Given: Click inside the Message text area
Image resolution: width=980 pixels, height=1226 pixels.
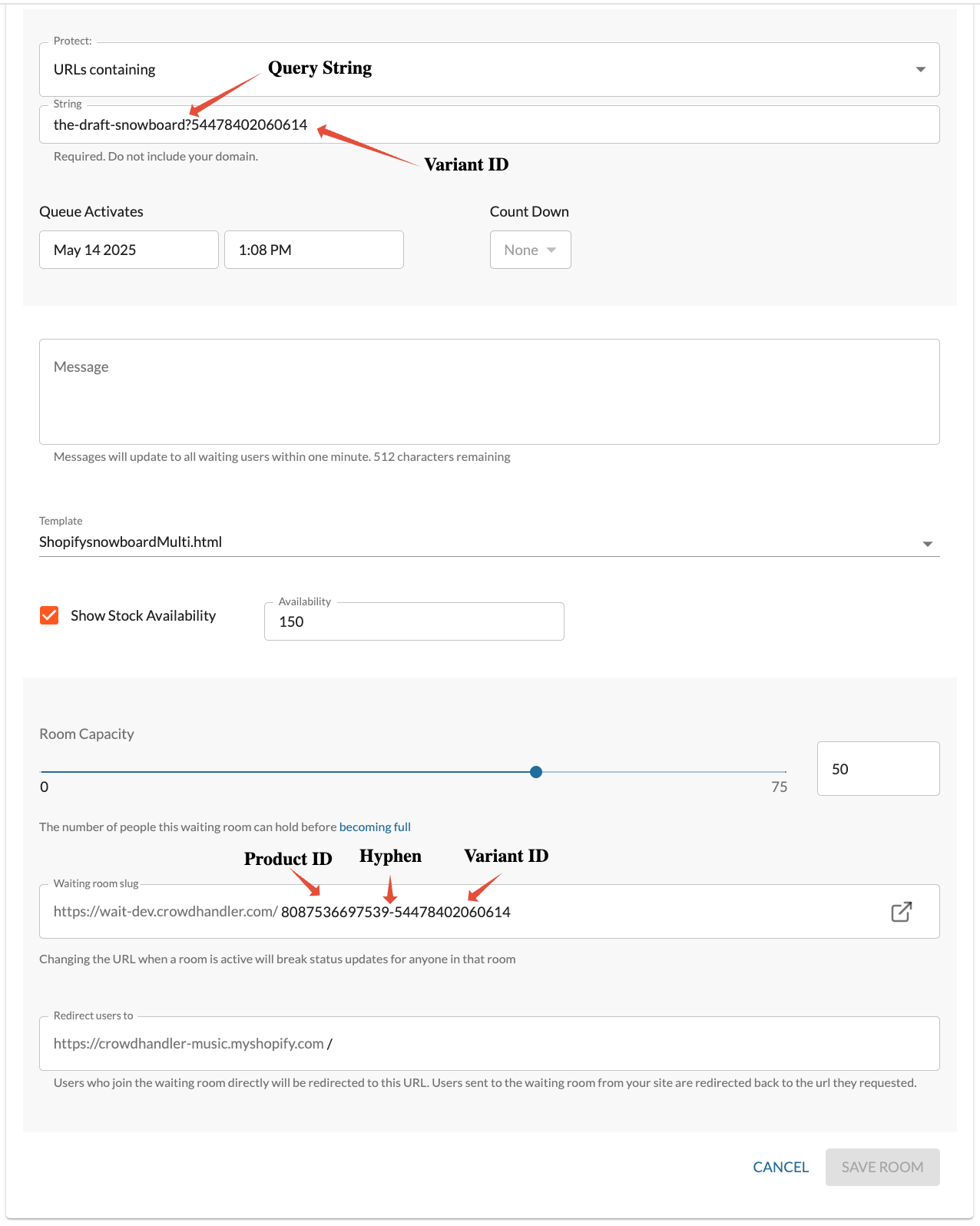Looking at the screenshot, I should point(489,392).
